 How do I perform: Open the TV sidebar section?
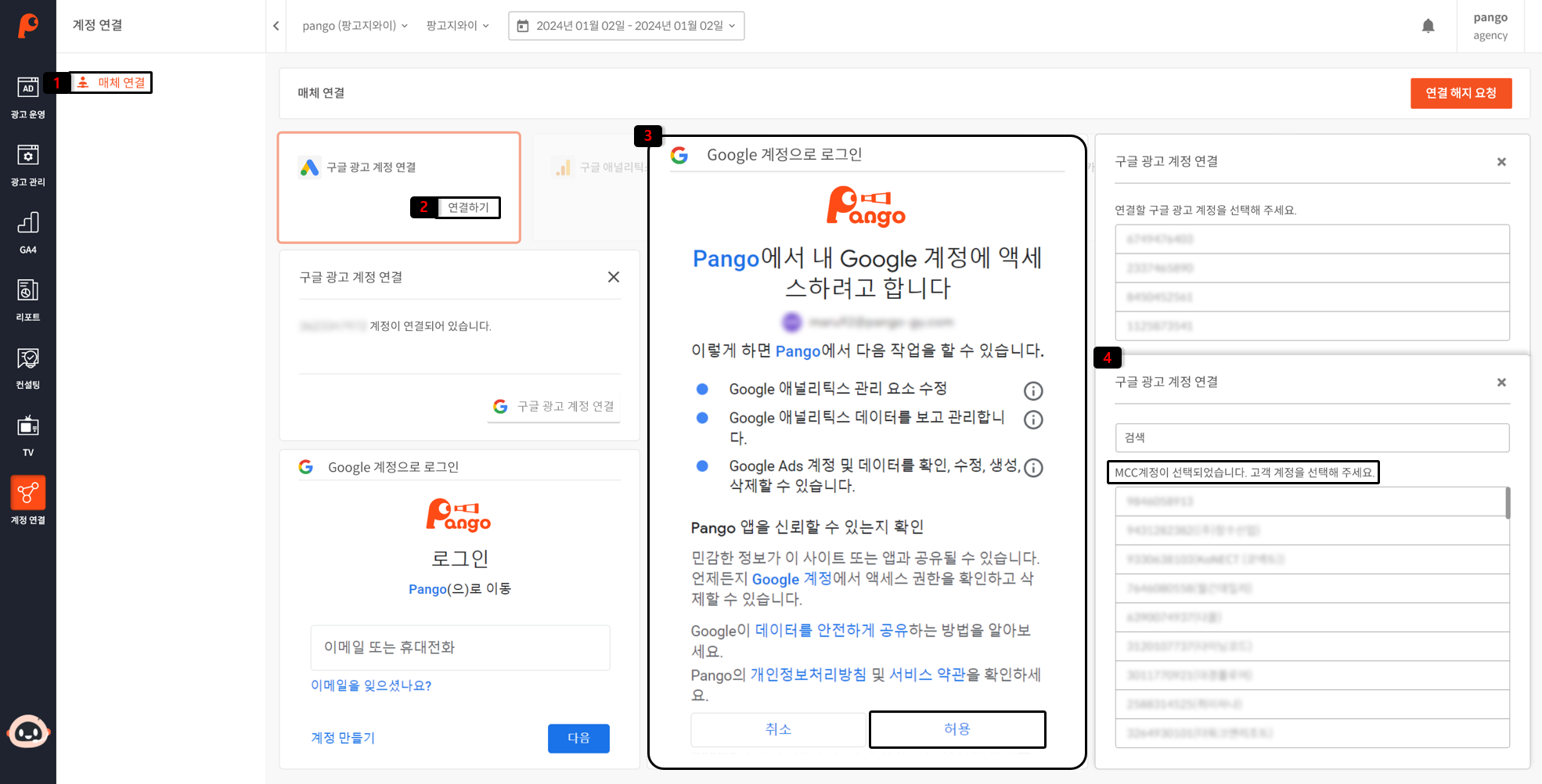pos(28,436)
